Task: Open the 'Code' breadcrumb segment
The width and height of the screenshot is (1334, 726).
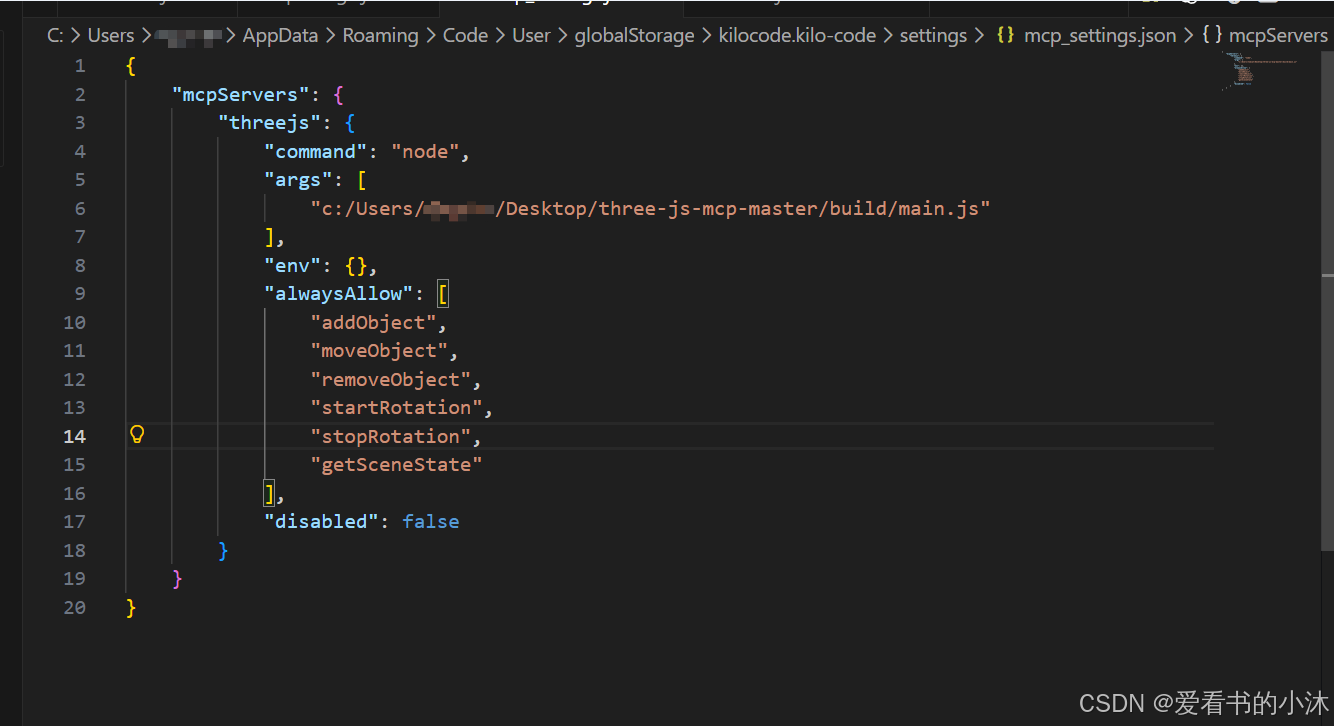Action: point(465,35)
